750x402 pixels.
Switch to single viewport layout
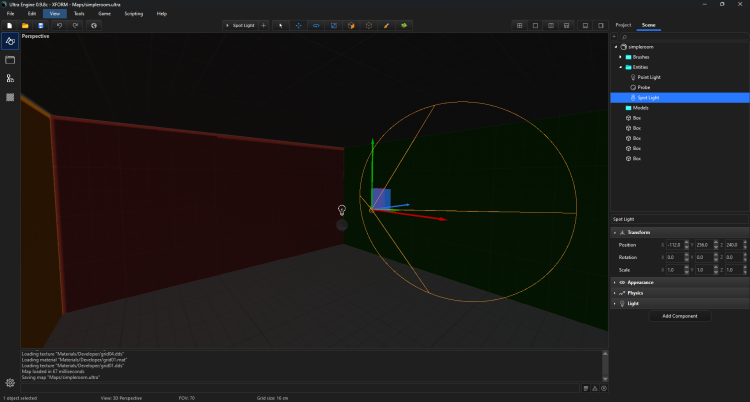tap(536, 25)
